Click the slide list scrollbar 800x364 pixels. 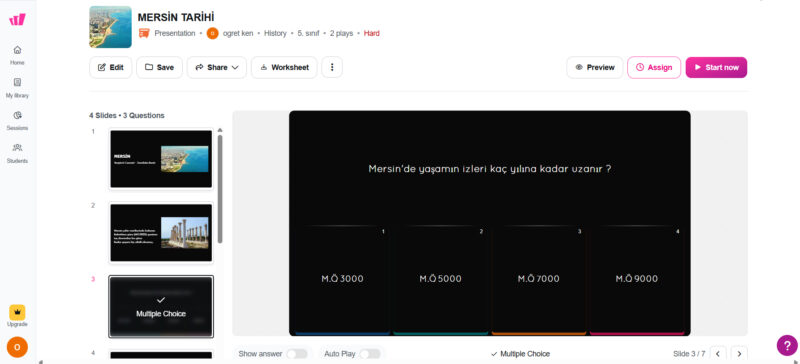point(220,189)
